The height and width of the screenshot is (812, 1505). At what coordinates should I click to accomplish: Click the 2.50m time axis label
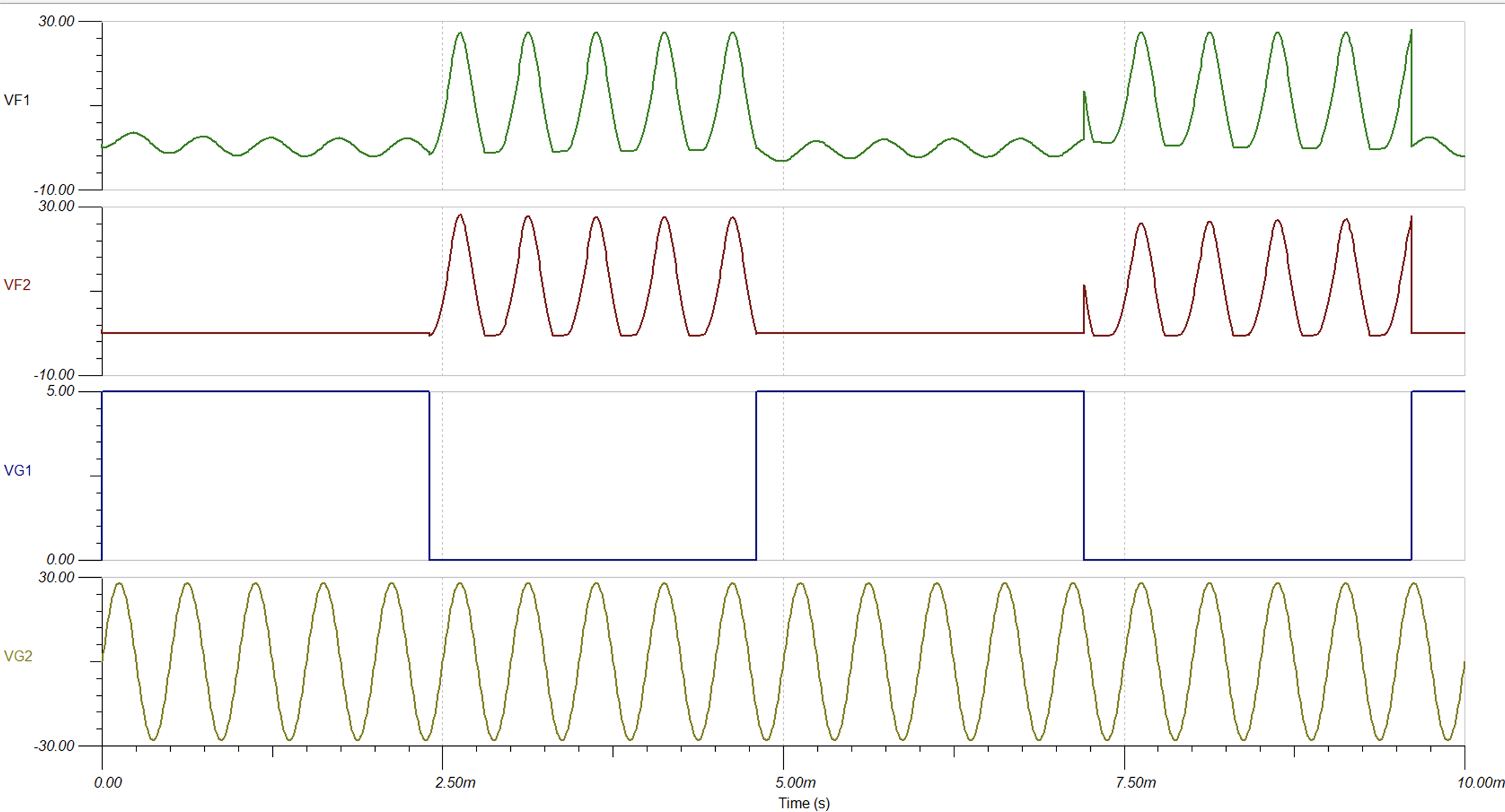(x=455, y=783)
